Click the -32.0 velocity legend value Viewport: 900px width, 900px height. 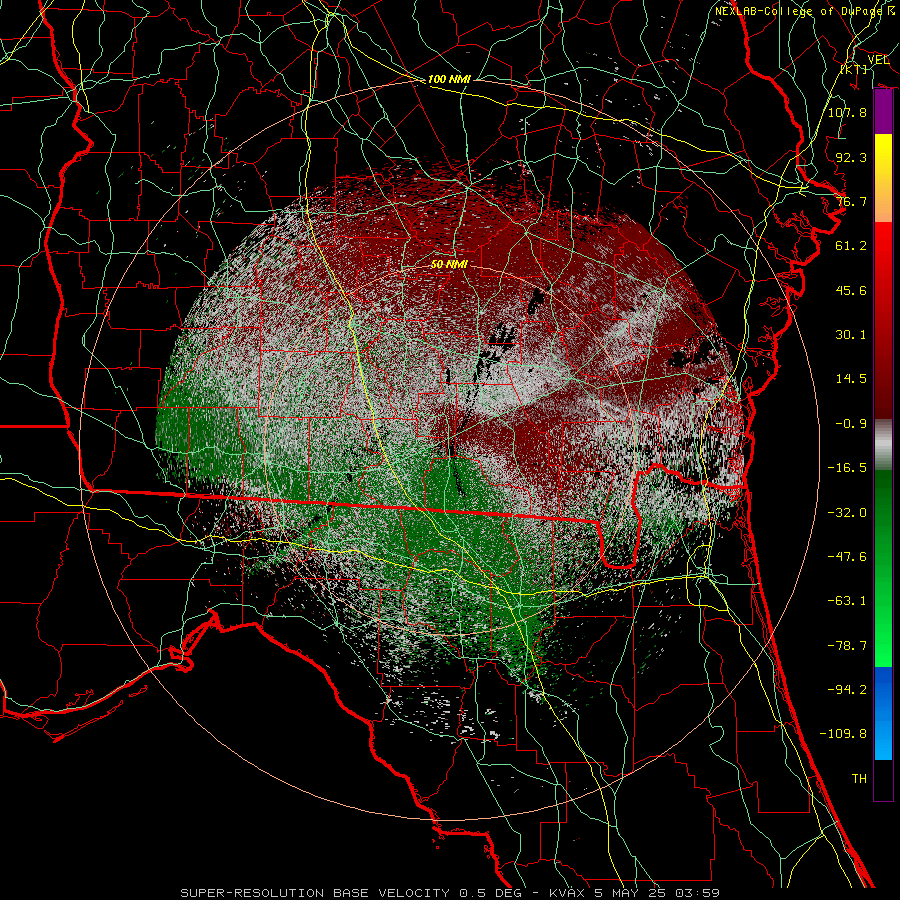[847, 513]
